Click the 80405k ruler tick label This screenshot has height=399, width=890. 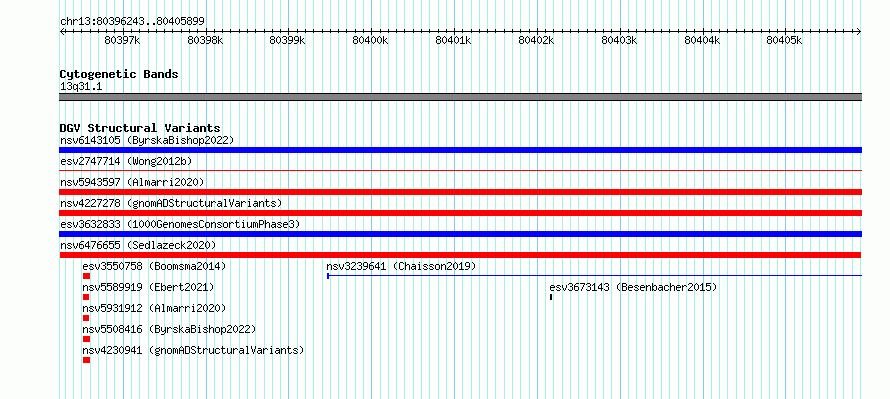(784, 40)
